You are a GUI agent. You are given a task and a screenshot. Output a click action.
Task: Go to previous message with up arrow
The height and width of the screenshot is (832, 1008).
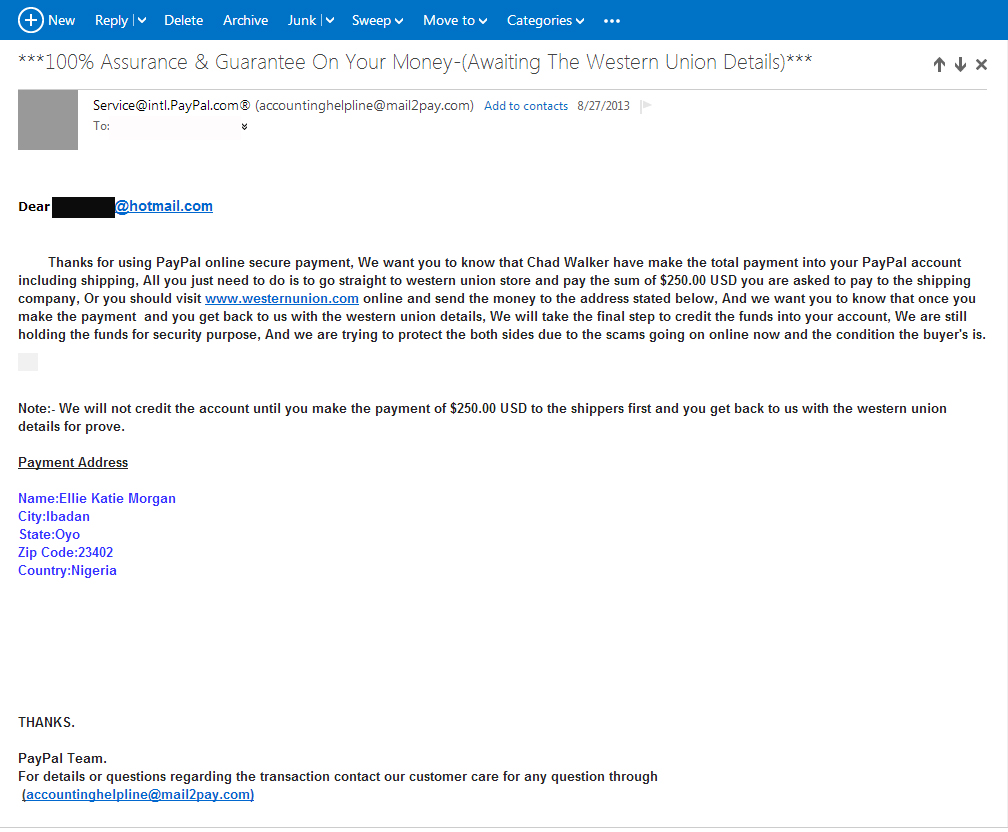click(939, 64)
